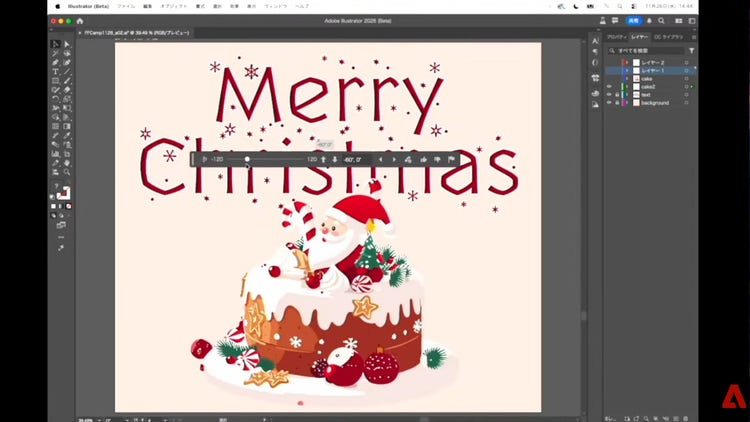Click the slider handle in floating bar
Screen dimensions: 750x422
click(247, 159)
